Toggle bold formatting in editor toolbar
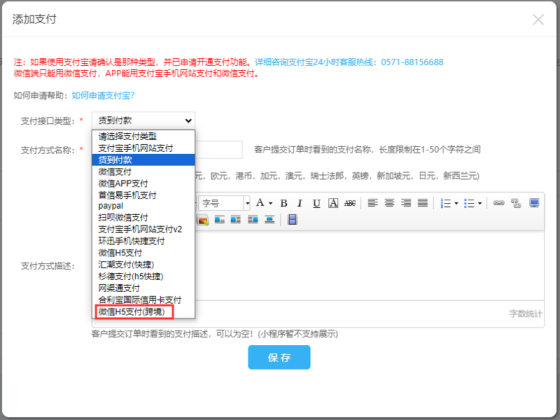 point(284,203)
